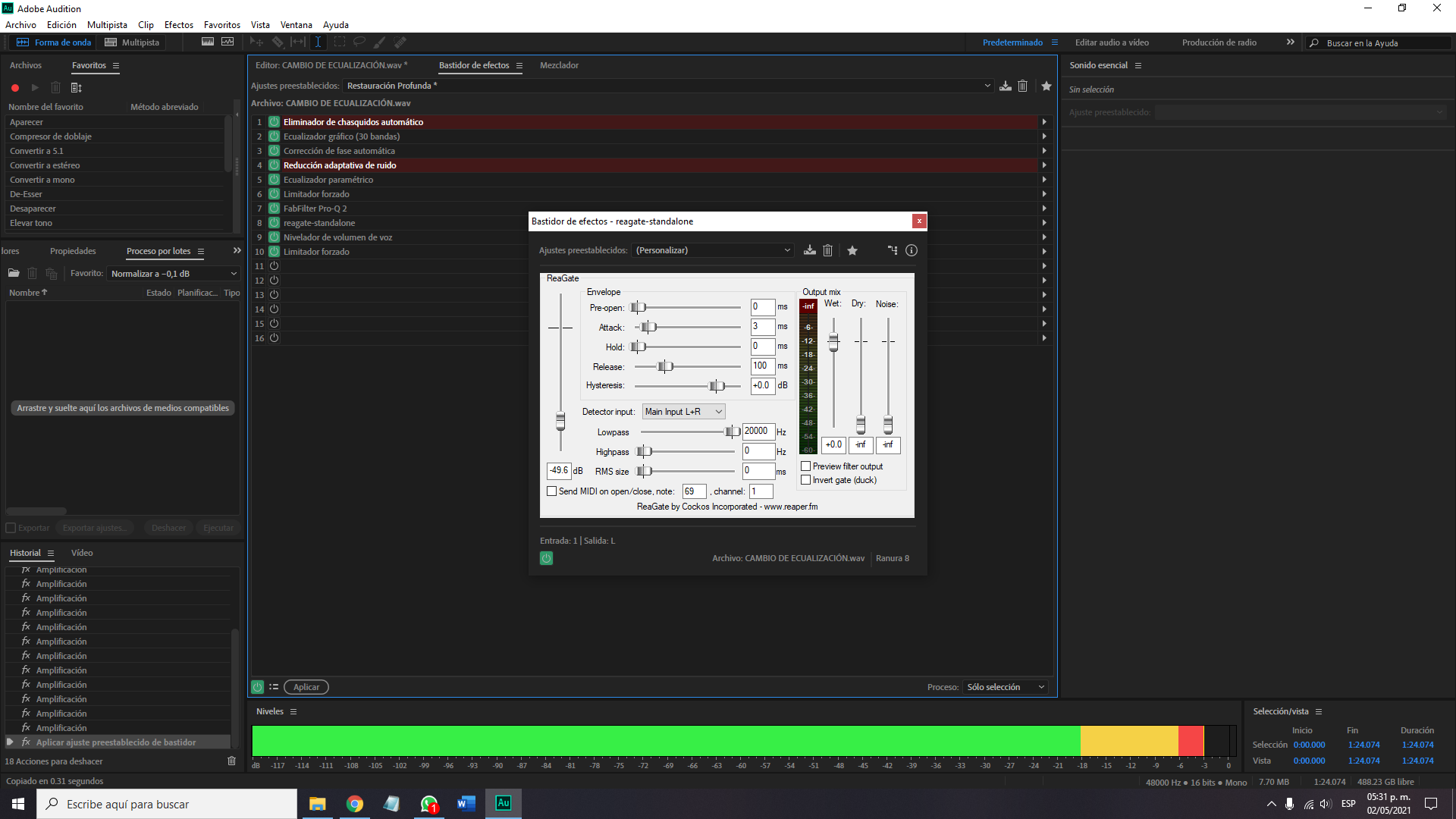Enable Preview filter output checkbox
This screenshot has width=1456, height=819.
(806, 466)
